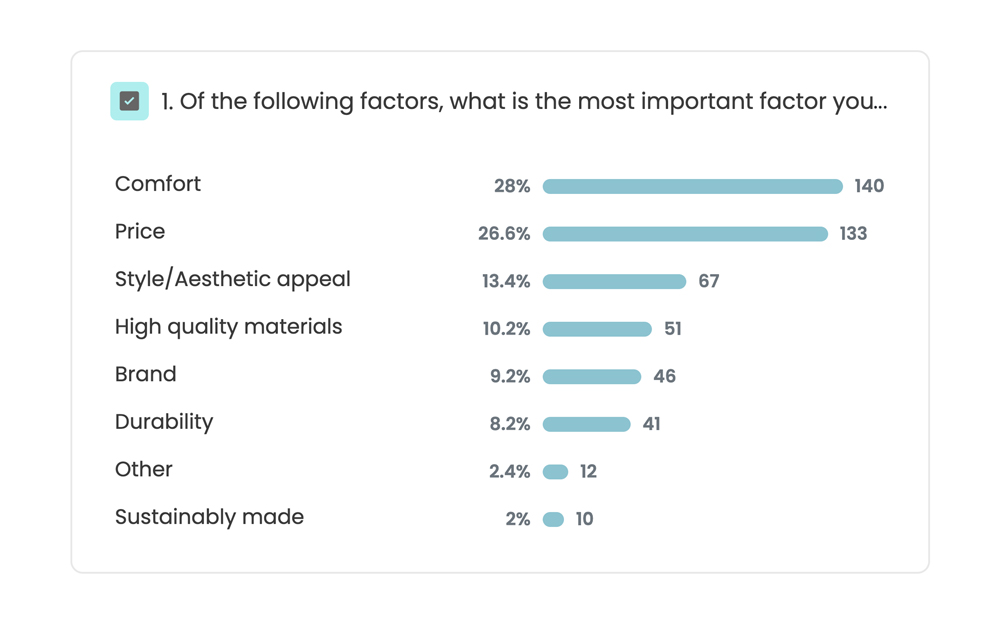Select the Other answer label
Viewport: 1000px width, 623px height.
click(143, 469)
